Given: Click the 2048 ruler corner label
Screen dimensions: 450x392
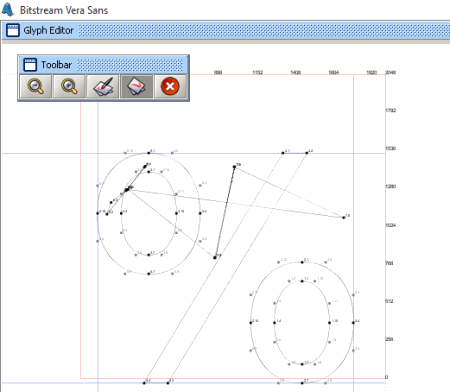Looking at the screenshot, I should coord(391,72).
